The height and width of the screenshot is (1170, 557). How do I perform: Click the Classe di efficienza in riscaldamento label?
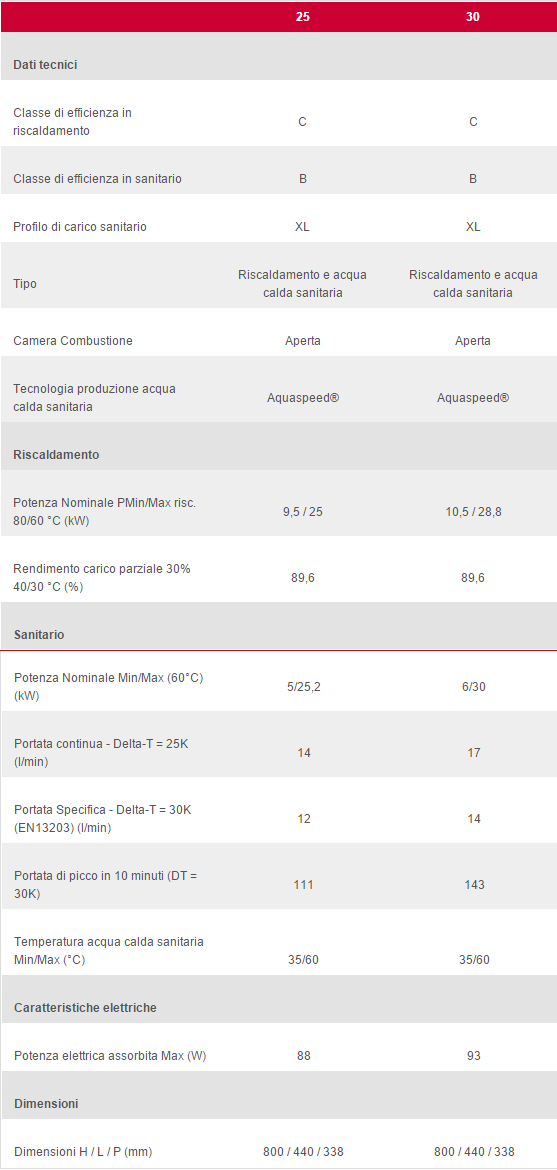pos(72,122)
